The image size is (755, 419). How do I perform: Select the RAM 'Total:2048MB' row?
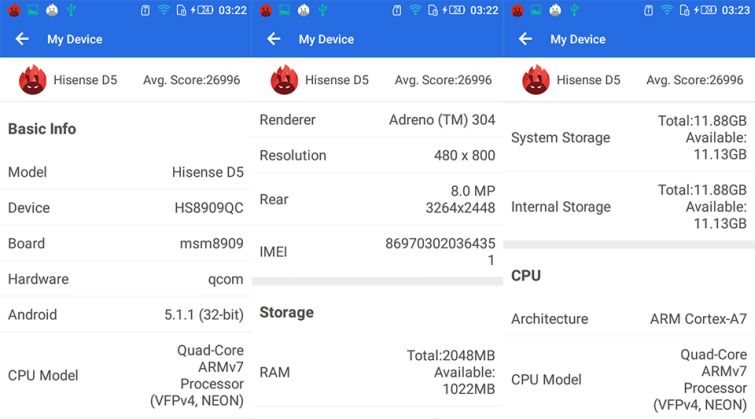(378, 372)
